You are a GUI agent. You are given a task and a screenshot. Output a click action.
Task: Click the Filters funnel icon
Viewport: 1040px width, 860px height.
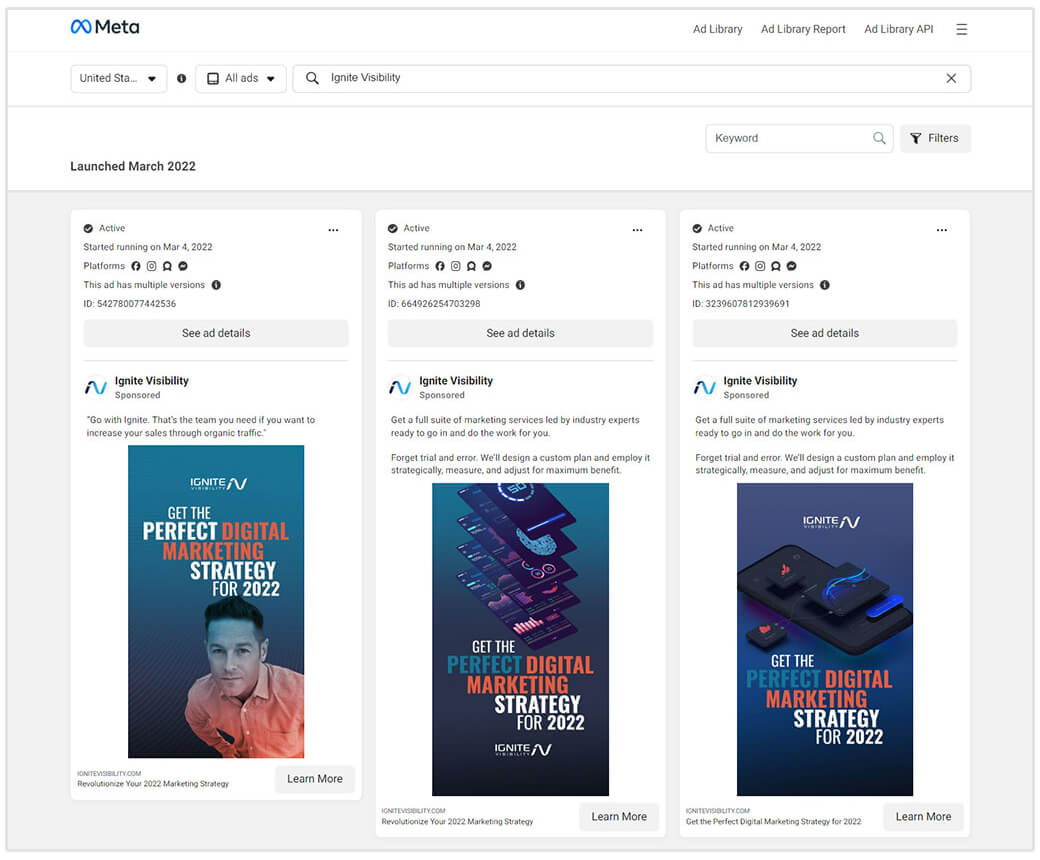click(917, 138)
